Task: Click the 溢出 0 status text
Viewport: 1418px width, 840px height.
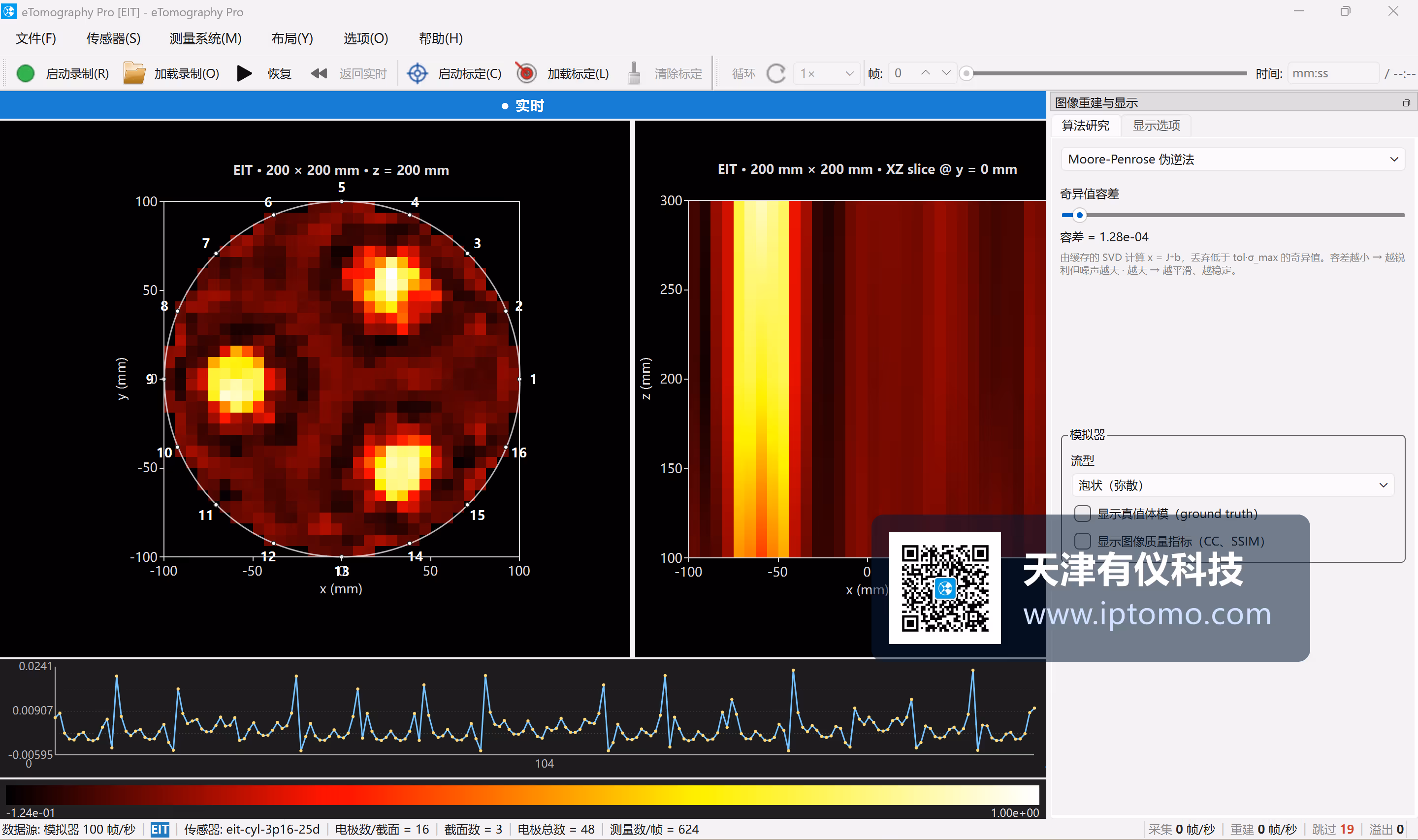Action: [x=1387, y=830]
